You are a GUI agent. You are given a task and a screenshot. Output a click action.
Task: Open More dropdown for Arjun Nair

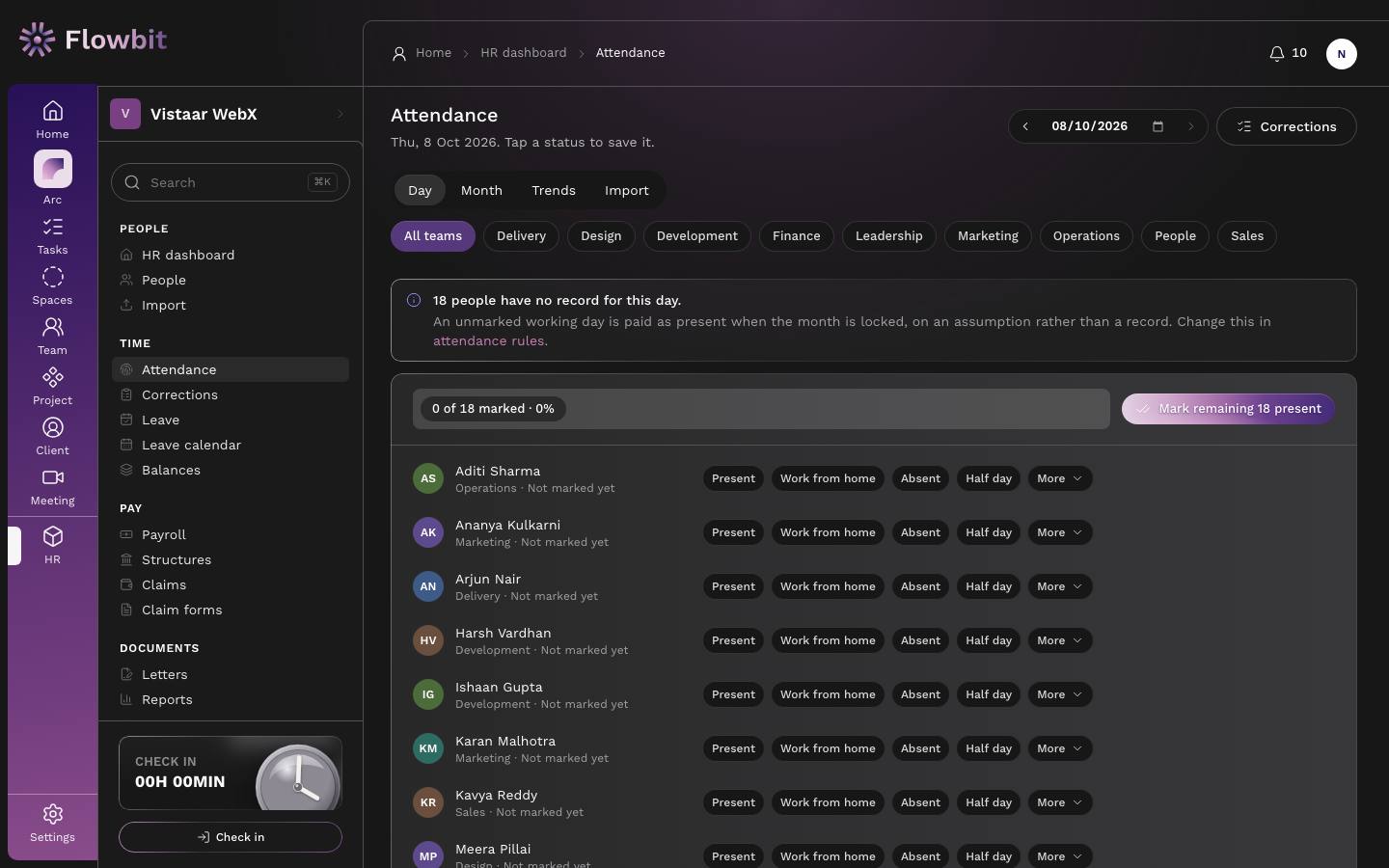(1059, 586)
